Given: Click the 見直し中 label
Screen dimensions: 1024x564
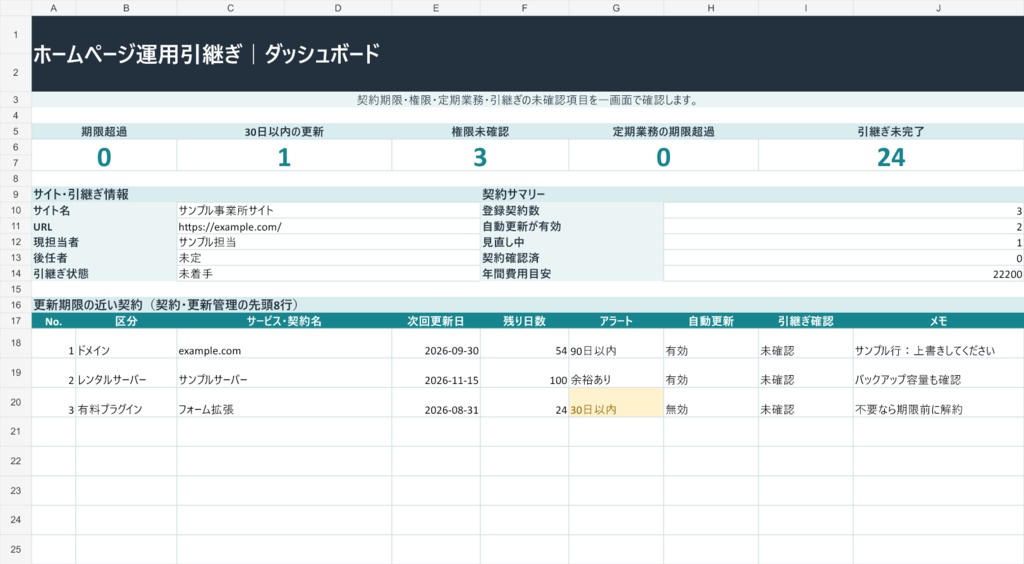Looking at the screenshot, I should coord(503,242).
